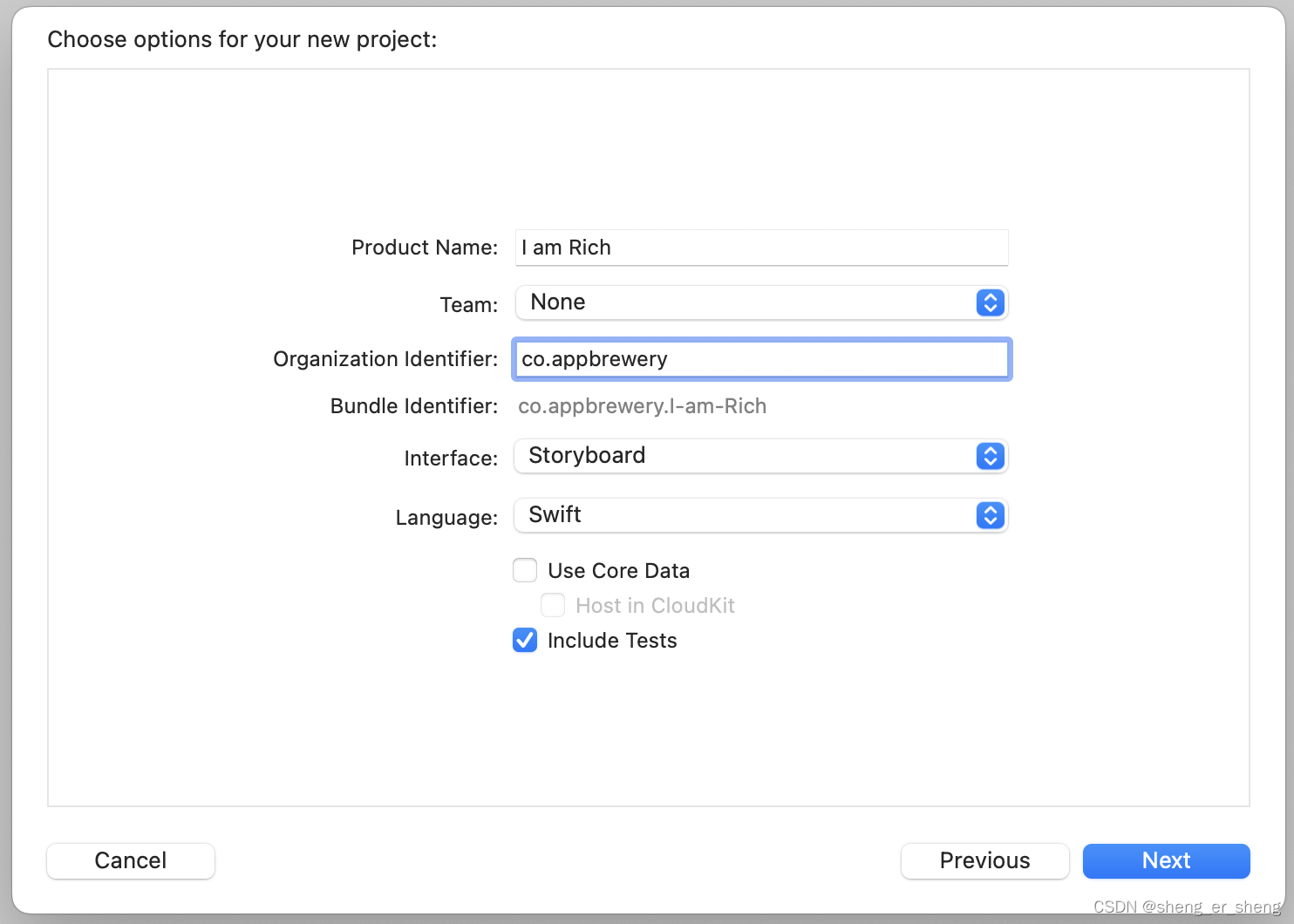Click the Language popup blue chevron icon
1294x924 pixels.
pyautogui.click(x=990, y=515)
